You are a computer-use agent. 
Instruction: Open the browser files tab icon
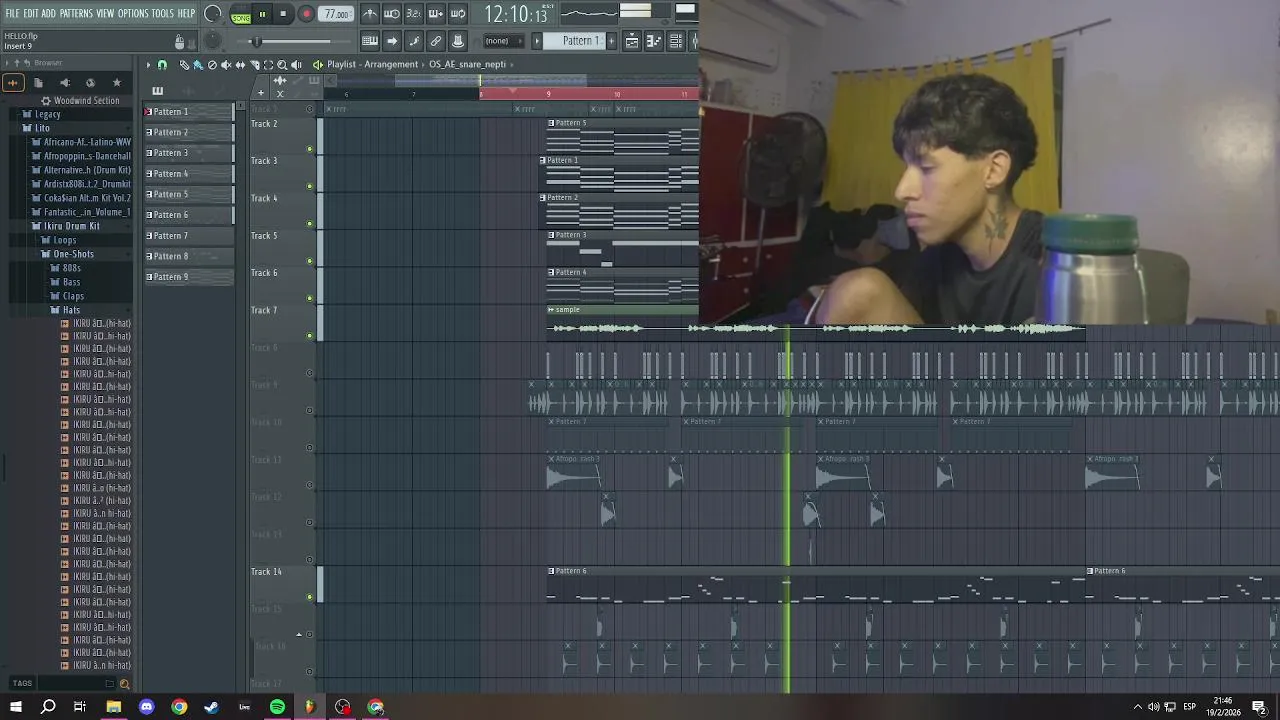click(38, 82)
